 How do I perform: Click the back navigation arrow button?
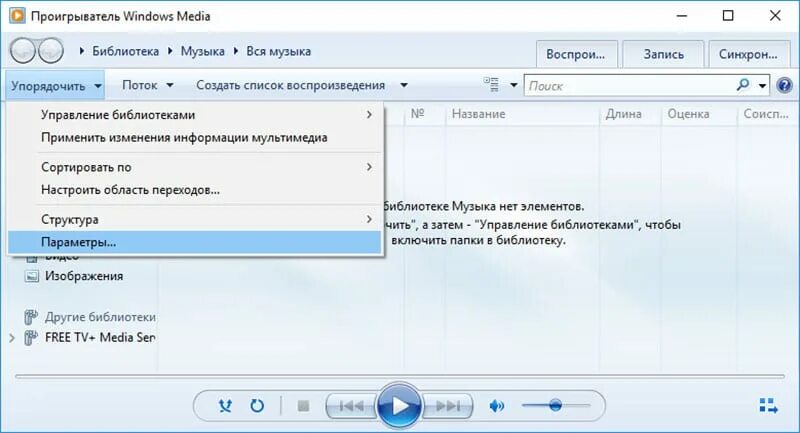23,51
